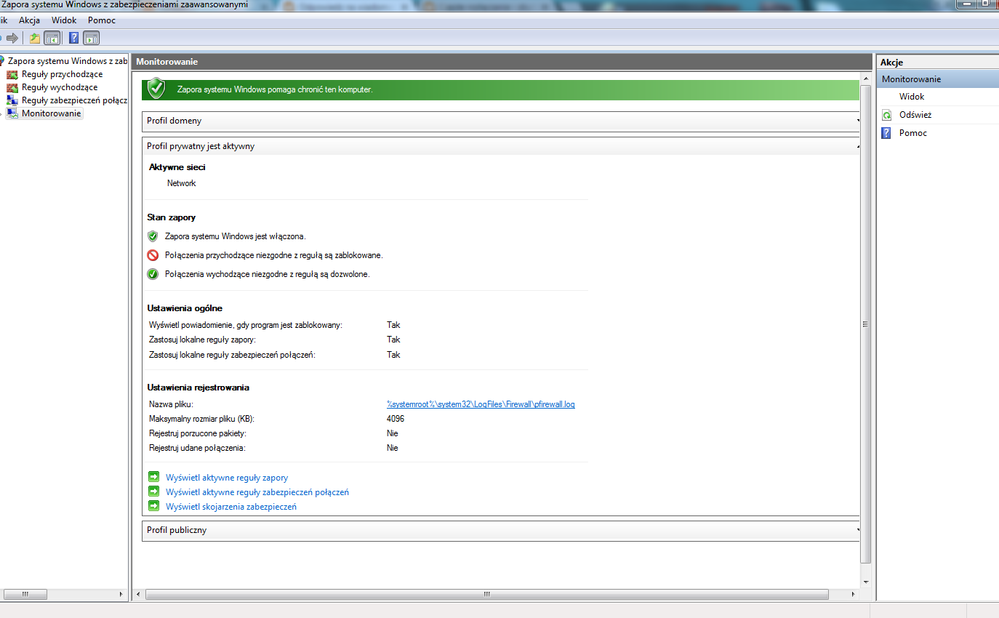Select Reguły zabezpieczeń połączeń tree node

click(x=73, y=100)
